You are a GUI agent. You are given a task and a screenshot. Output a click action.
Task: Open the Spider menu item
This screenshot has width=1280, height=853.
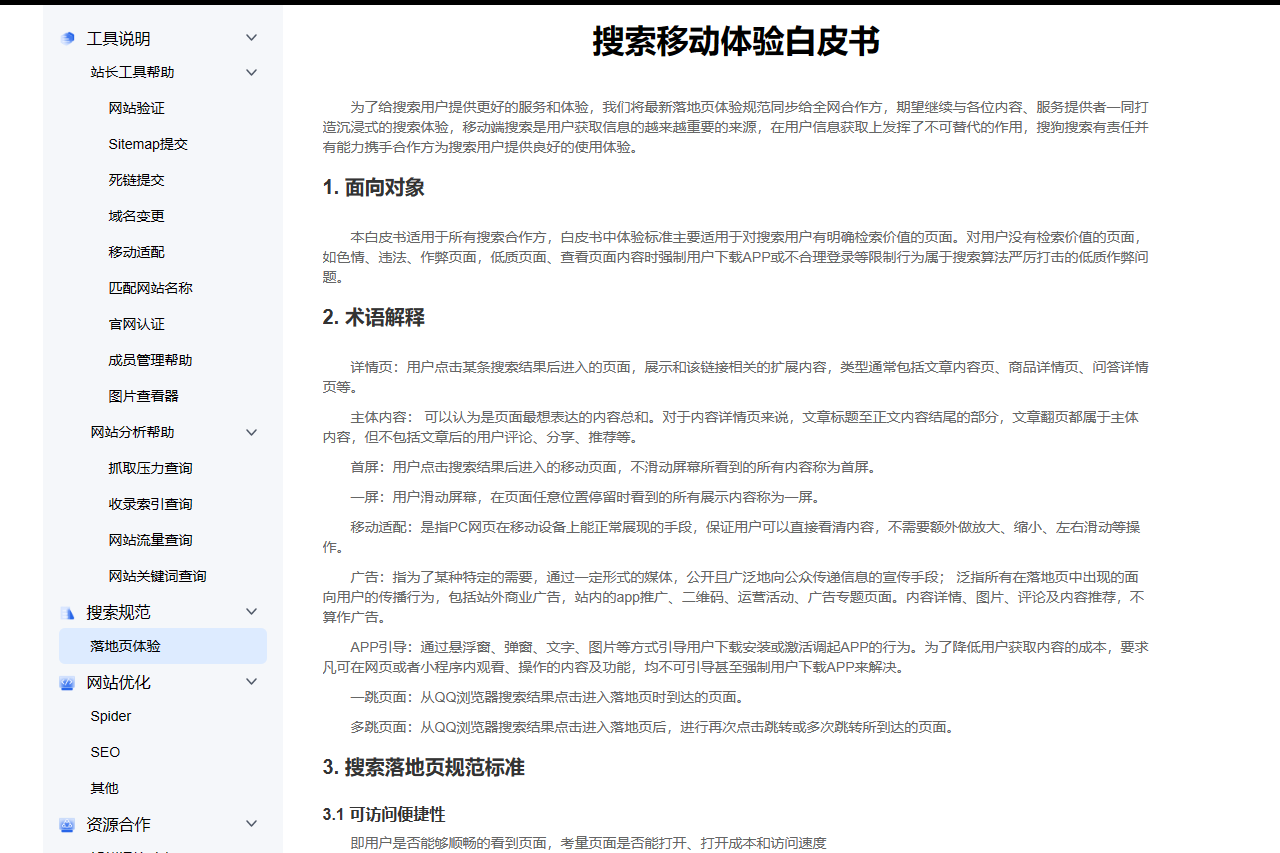[111, 716]
